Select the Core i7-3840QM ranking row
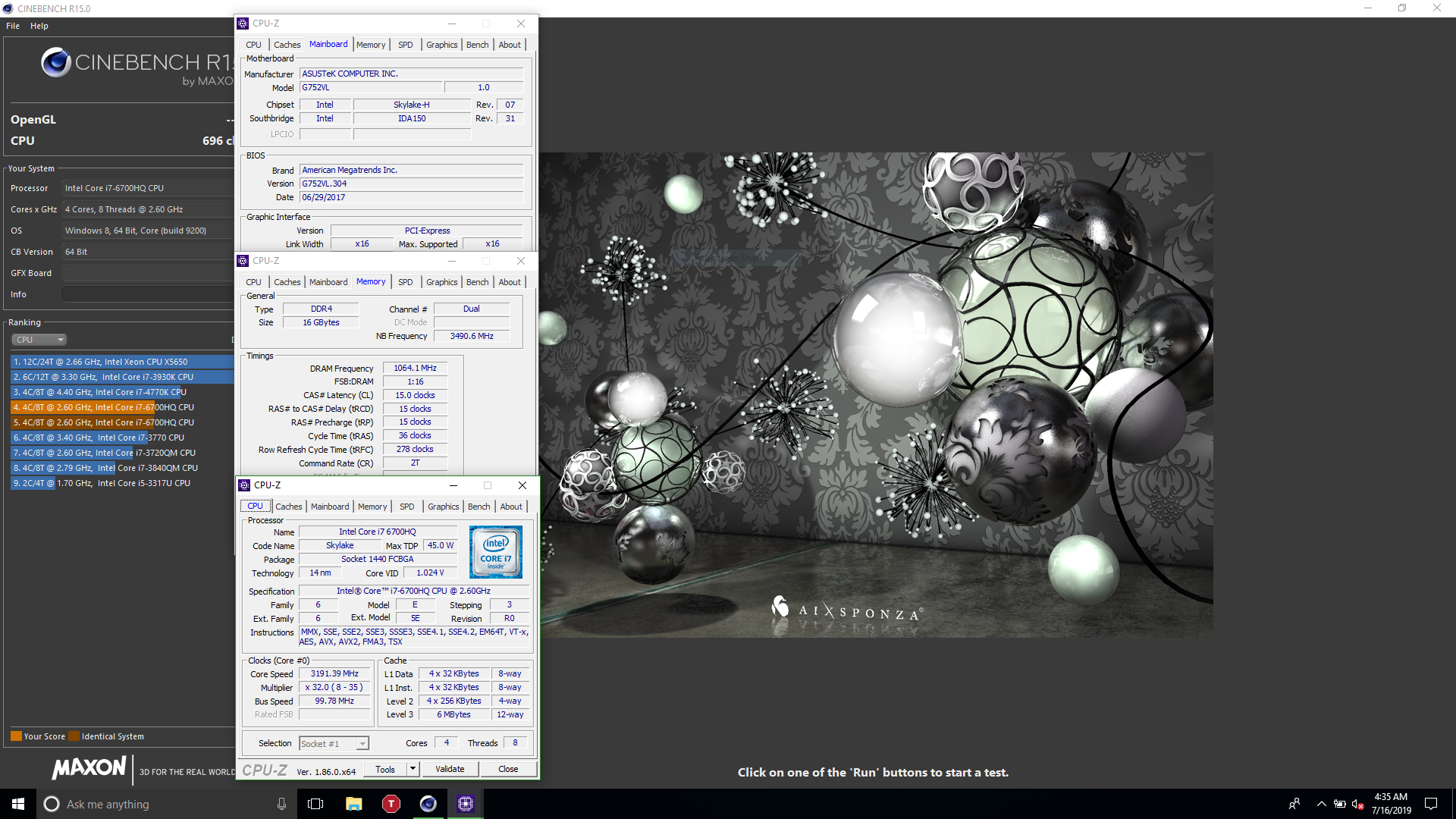 (x=122, y=468)
